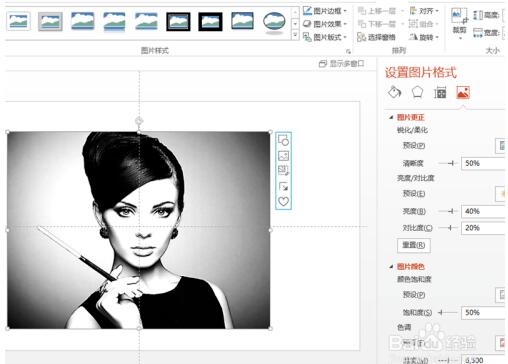This screenshot has width=508, height=364.
Task: Select the black-and-white woman picture
Action: point(139,230)
